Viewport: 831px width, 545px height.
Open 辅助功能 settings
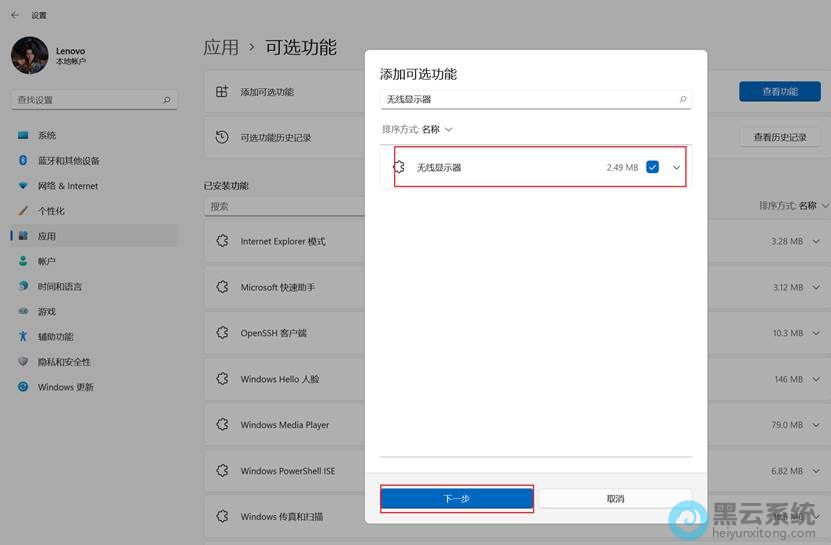click(94, 337)
